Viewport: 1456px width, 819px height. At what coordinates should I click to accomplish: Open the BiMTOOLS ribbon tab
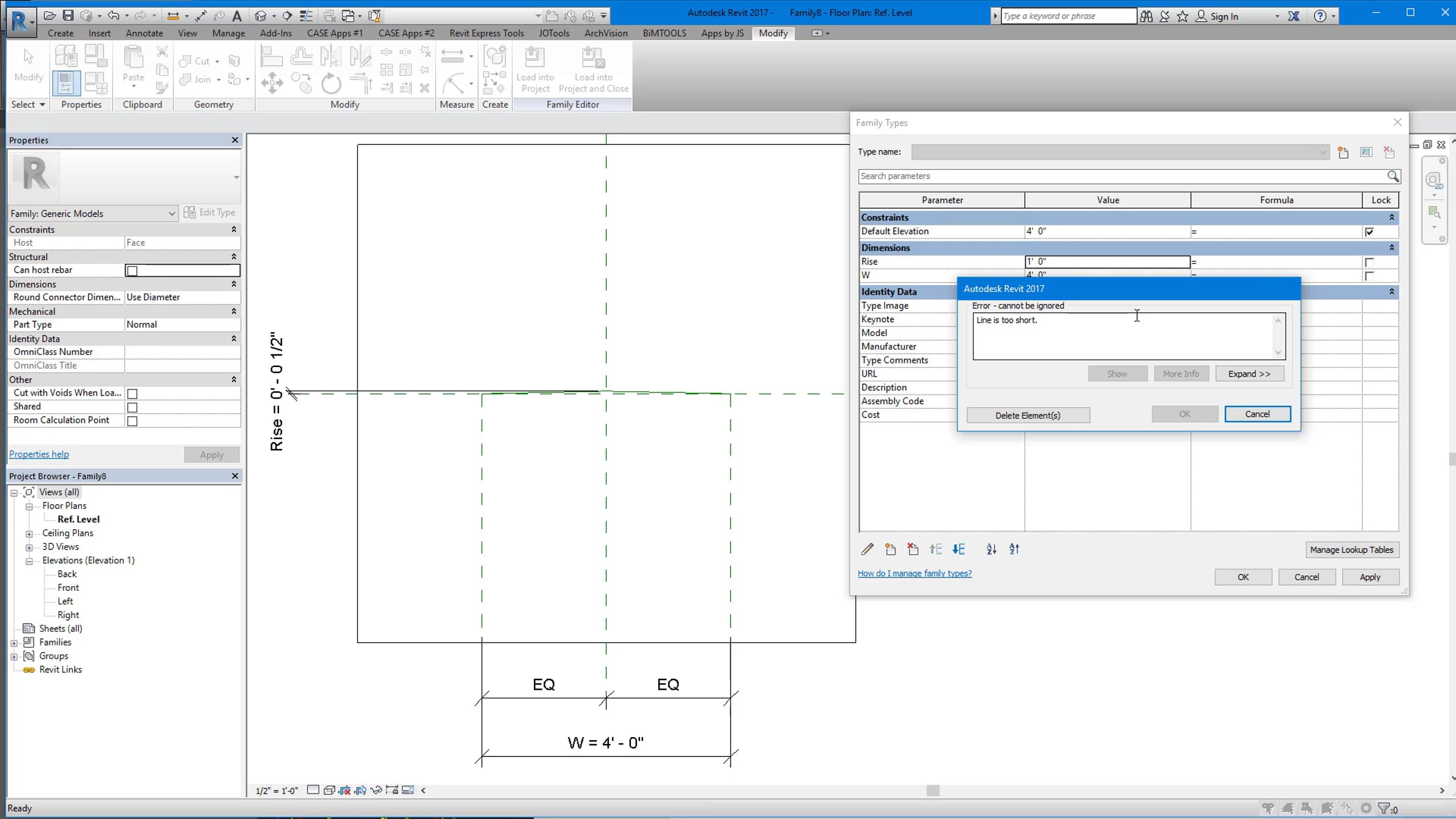665,33
